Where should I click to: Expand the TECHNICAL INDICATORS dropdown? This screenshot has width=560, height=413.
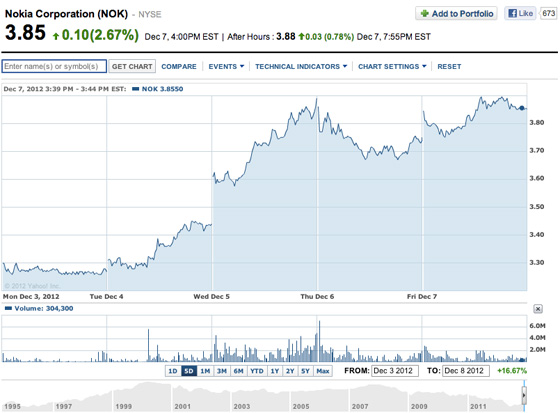click(x=301, y=66)
